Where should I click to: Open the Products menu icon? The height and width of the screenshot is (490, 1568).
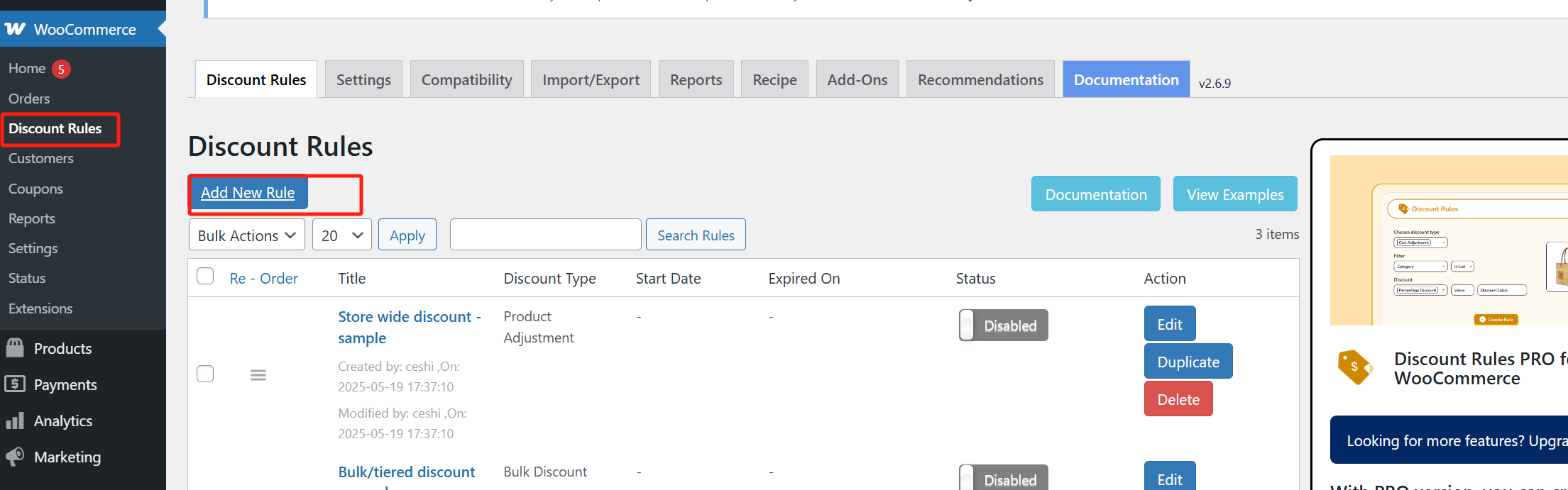click(x=15, y=348)
